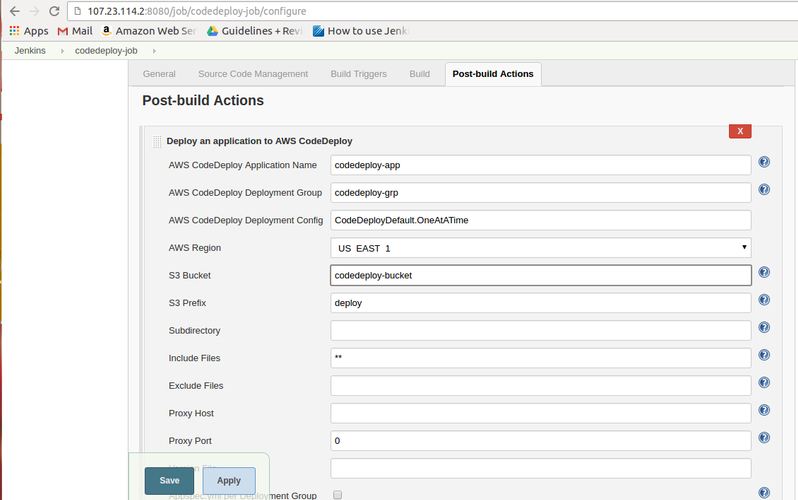Open help icon for Subdirectory field
The image size is (798, 500).
[x=764, y=327]
